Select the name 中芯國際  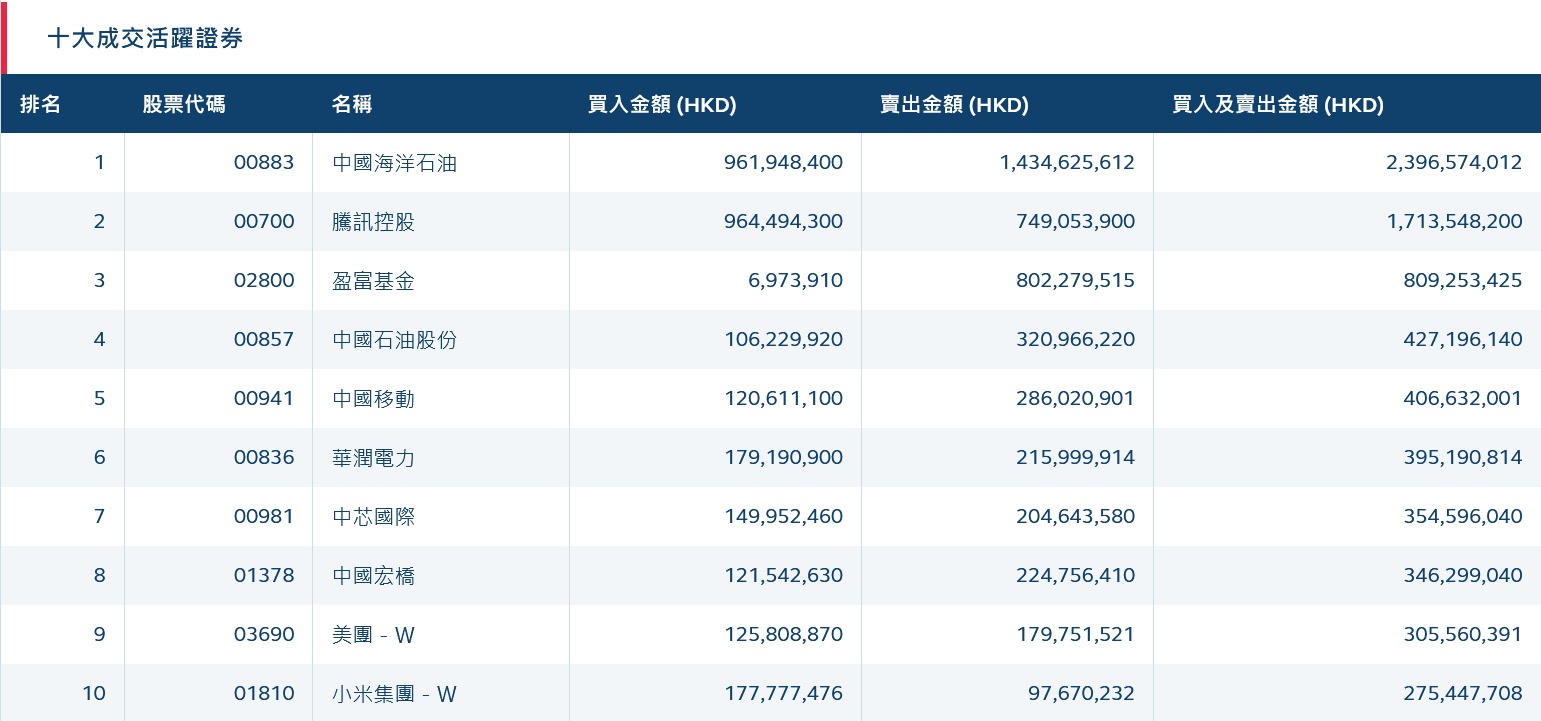pos(373,516)
